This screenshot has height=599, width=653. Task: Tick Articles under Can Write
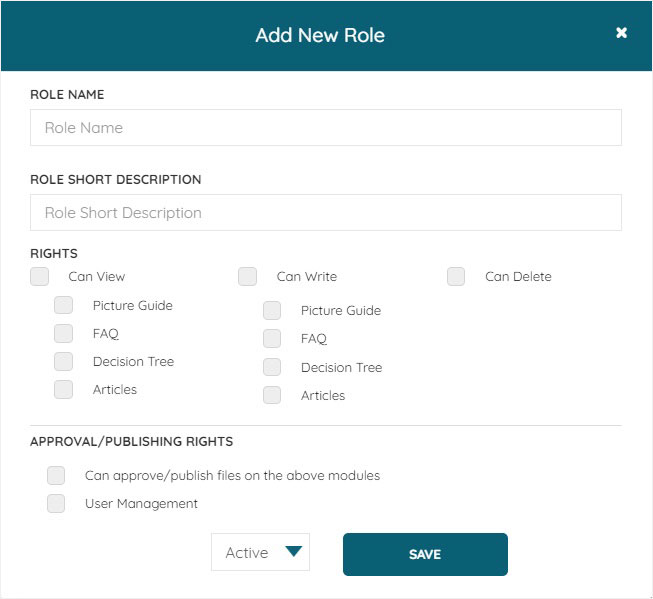(x=272, y=395)
